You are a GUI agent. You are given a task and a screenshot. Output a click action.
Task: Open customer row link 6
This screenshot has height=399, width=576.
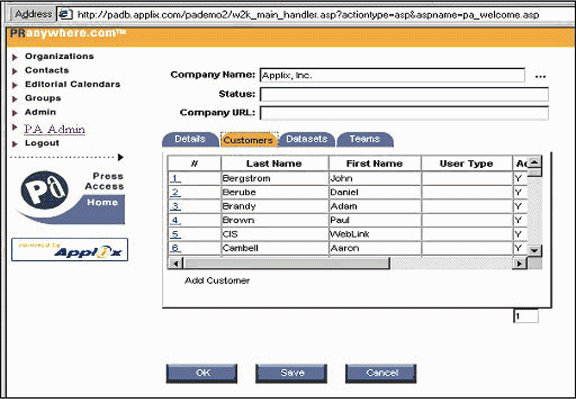(175, 248)
